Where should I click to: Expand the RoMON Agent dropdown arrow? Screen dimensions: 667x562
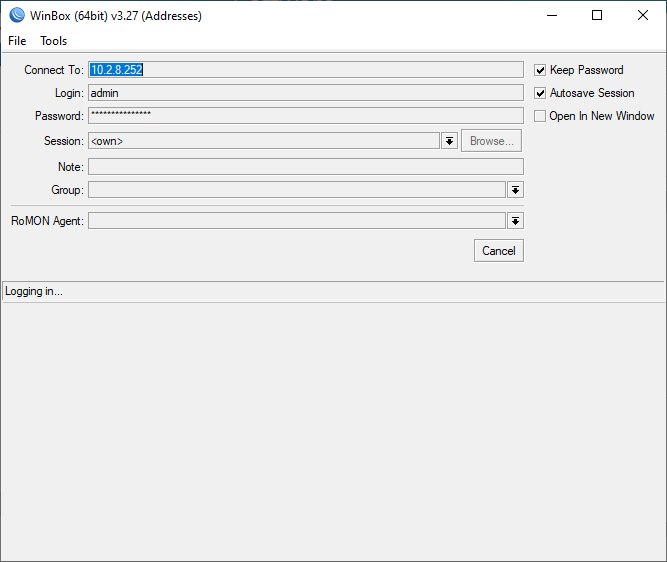point(515,221)
